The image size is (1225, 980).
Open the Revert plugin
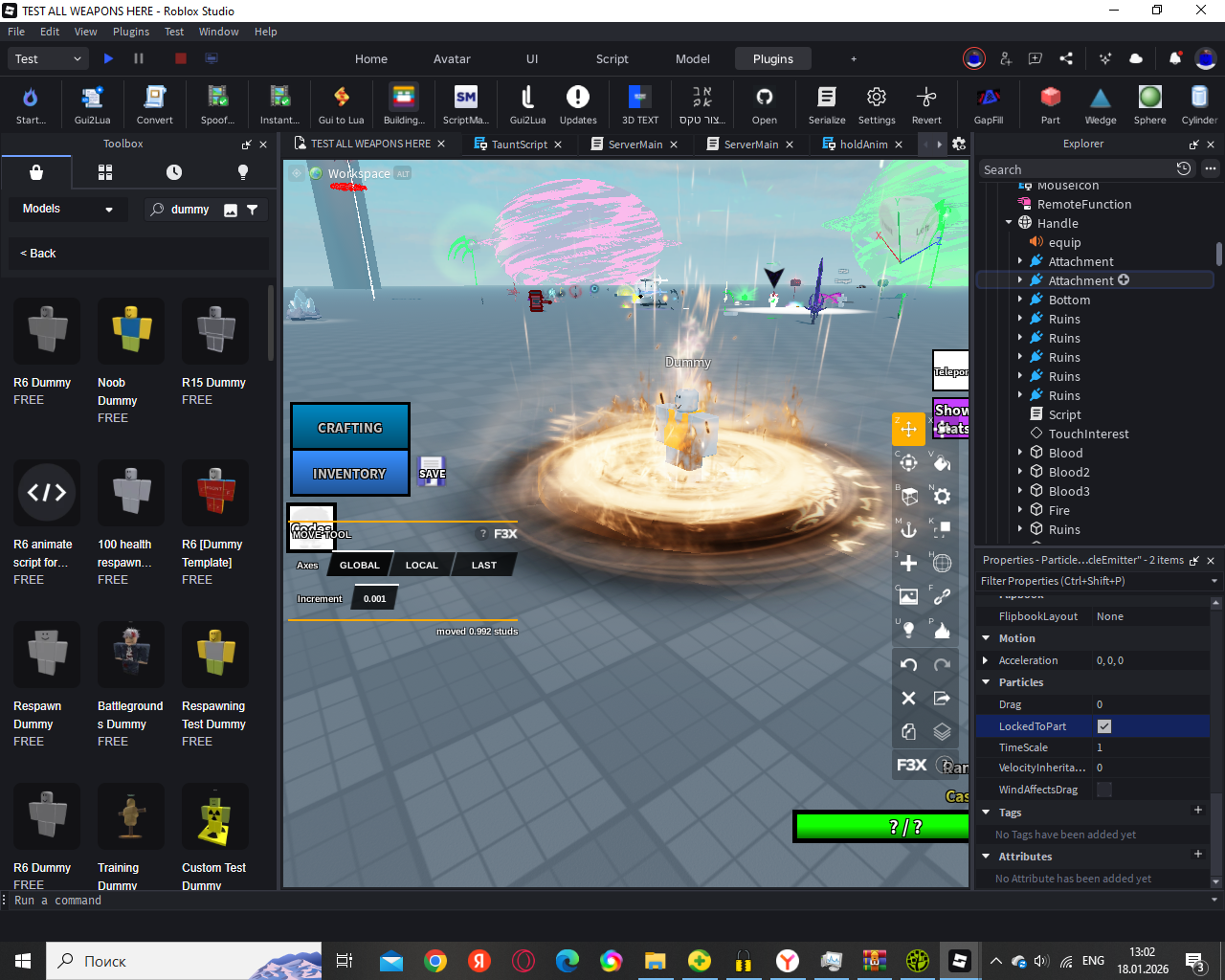click(x=926, y=104)
